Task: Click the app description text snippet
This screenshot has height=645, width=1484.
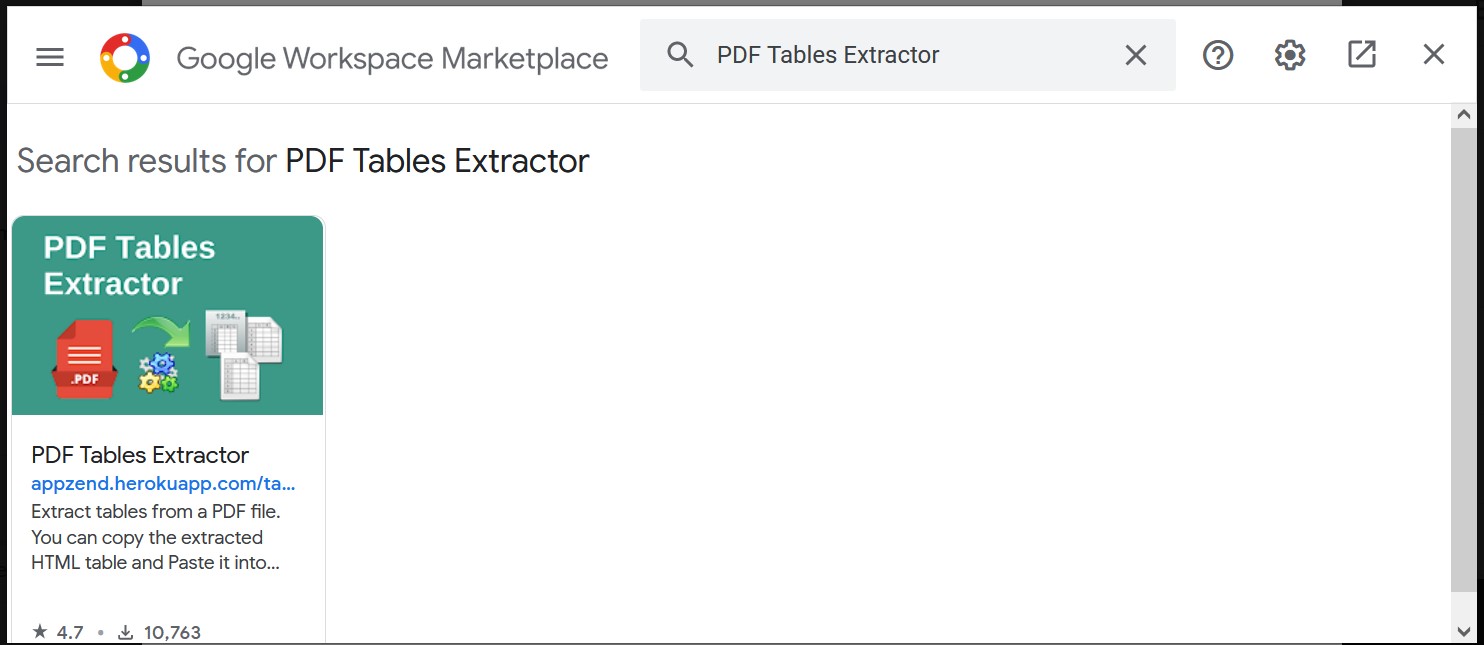Action: point(155,537)
